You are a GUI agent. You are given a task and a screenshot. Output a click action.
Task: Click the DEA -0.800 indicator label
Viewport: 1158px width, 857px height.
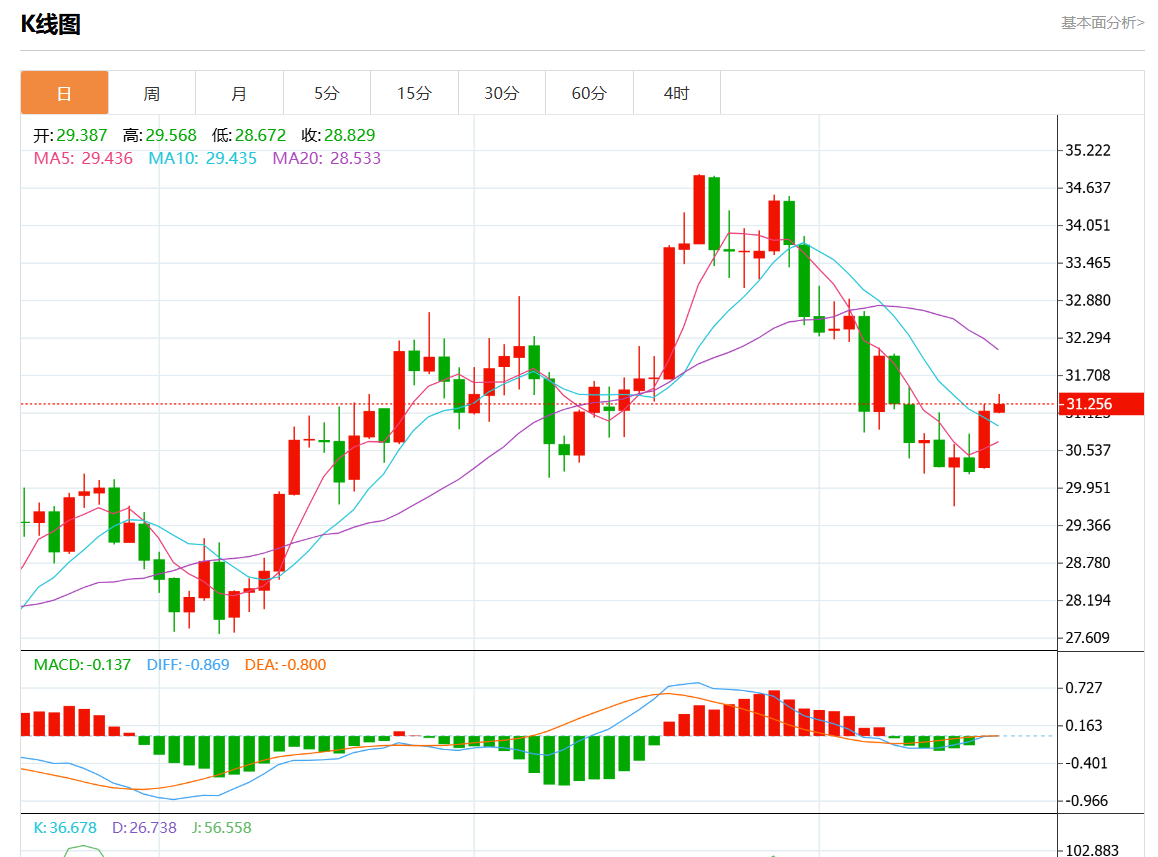(x=285, y=664)
